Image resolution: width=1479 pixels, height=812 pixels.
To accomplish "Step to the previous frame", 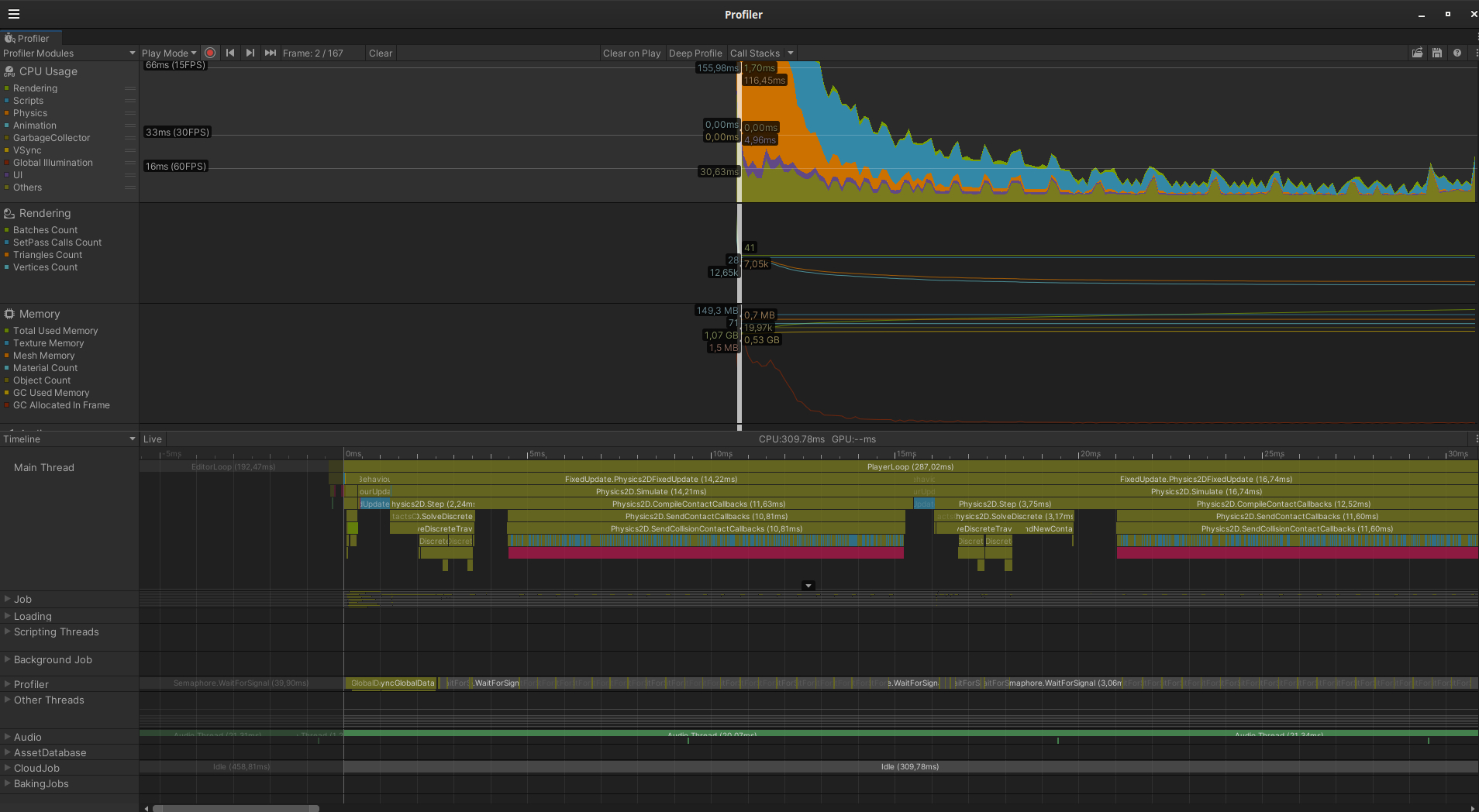I will coord(230,53).
